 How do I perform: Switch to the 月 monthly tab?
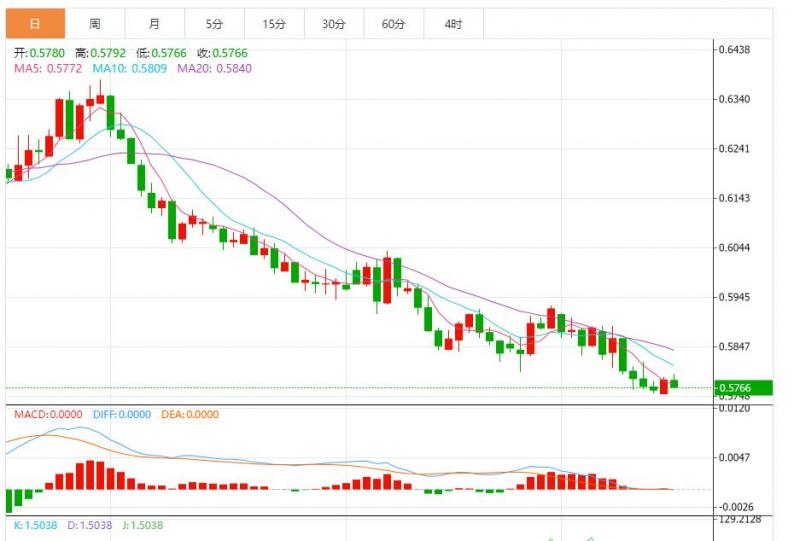(155, 23)
